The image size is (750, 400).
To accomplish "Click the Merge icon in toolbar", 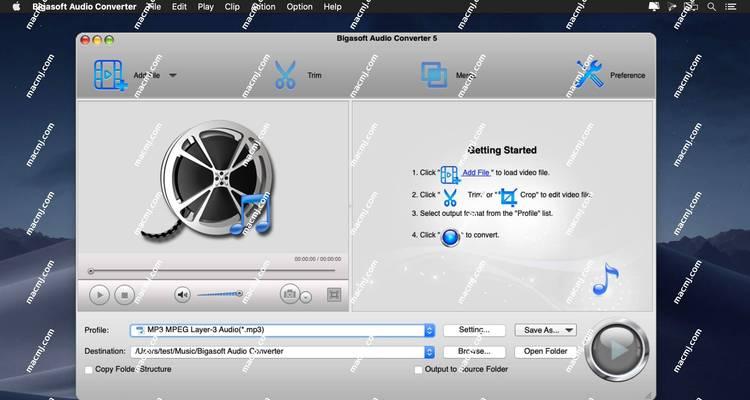I will (x=434, y=75).
